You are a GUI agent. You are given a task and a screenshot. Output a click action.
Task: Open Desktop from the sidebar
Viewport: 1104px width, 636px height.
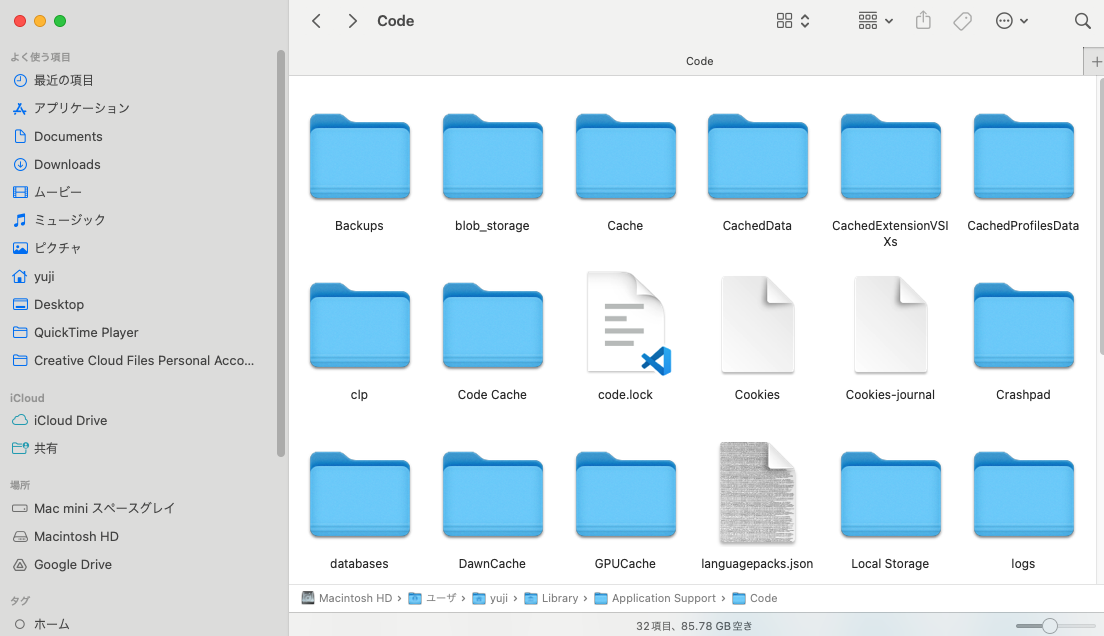coord(58,304)
